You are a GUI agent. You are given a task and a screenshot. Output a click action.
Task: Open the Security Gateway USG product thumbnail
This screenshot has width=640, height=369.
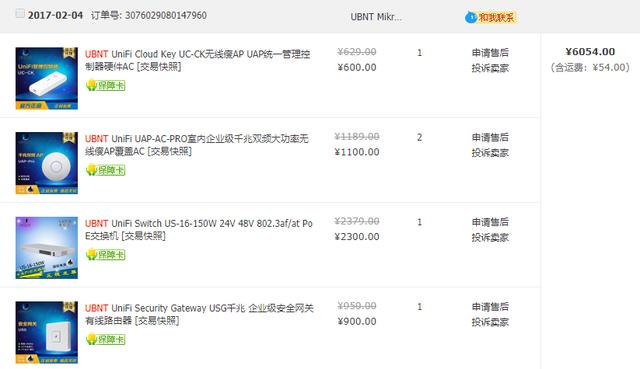click(47, 332)
